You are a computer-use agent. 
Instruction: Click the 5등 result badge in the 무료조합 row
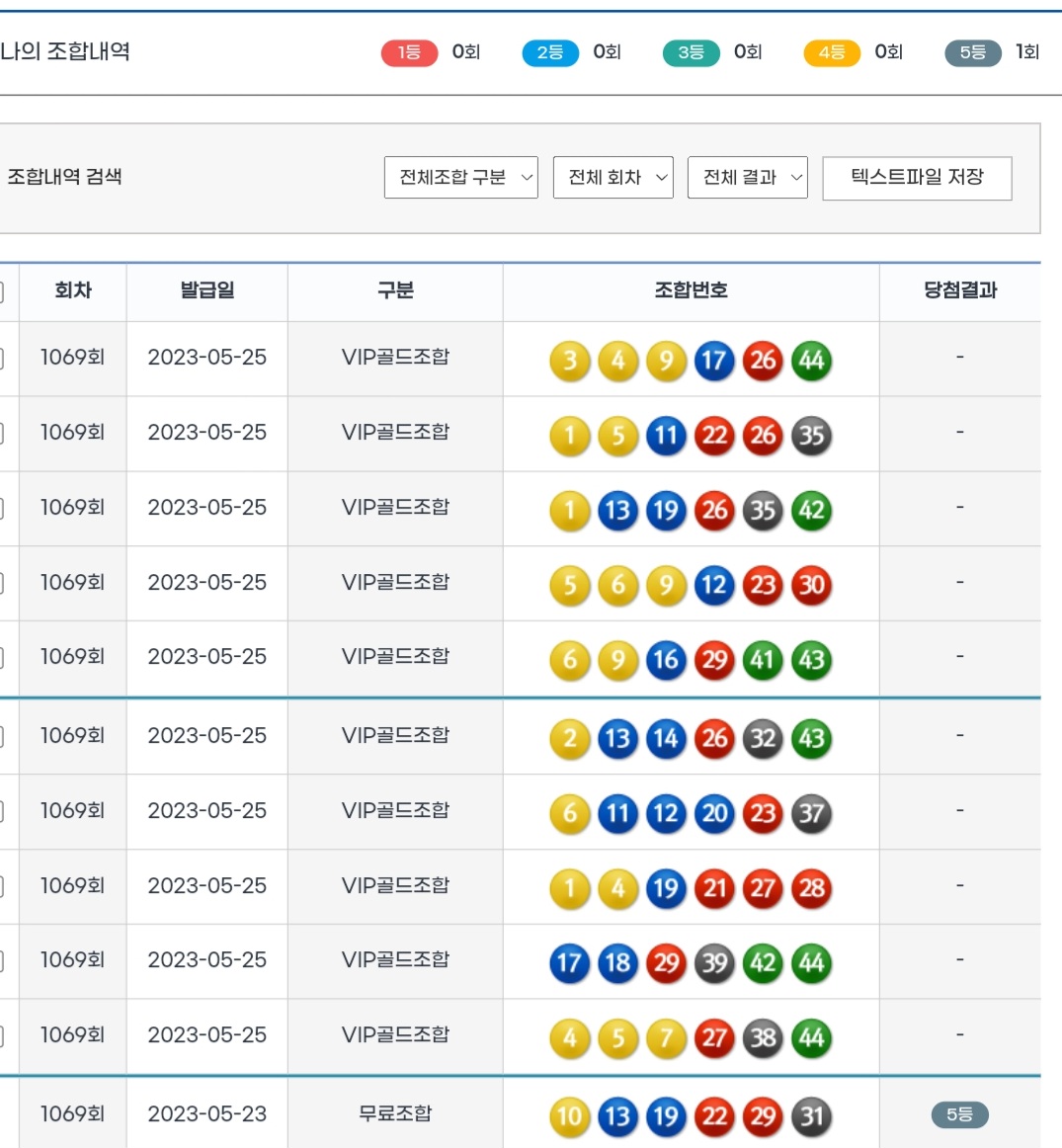(959, 1115)
